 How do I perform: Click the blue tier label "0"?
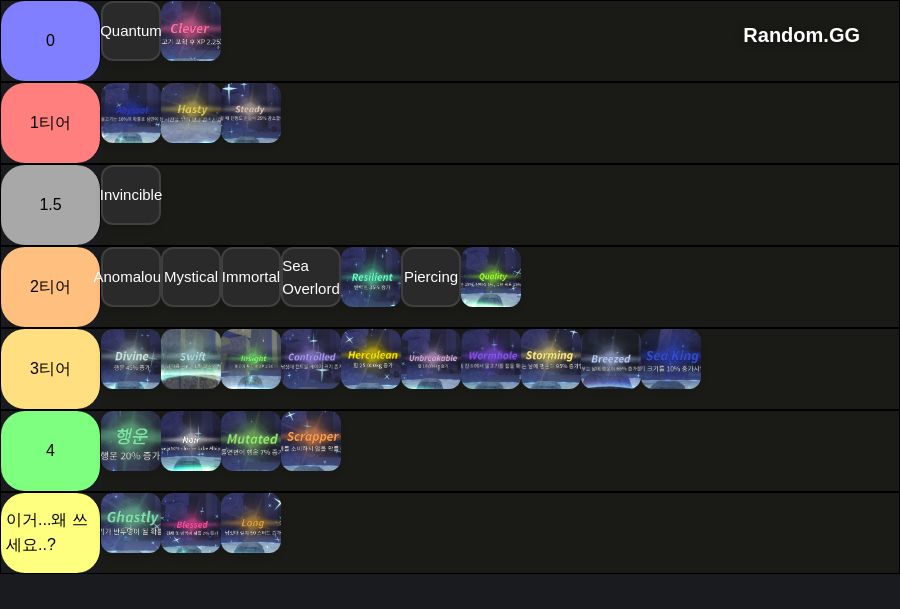click(x=51, y=41)
